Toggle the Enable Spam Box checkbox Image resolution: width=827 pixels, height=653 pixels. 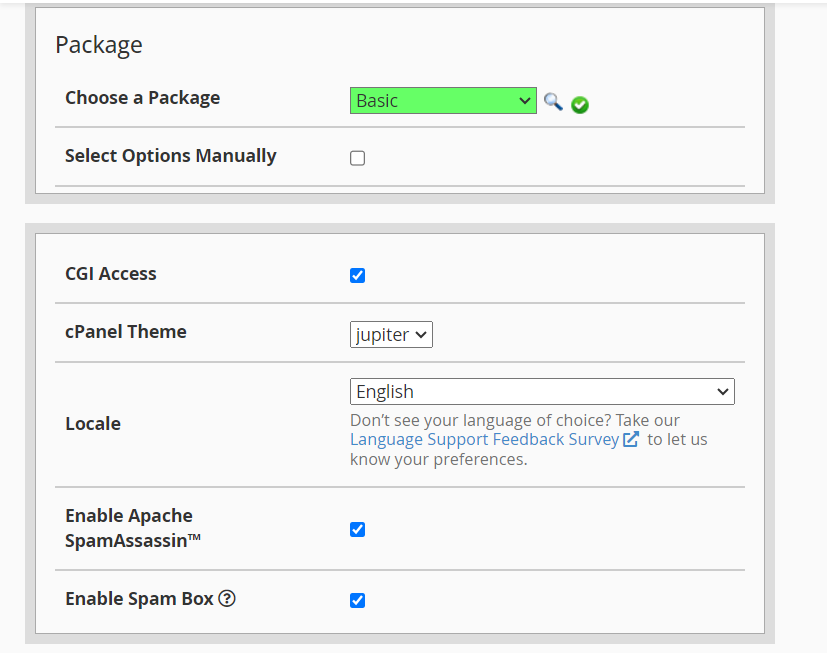click(357, 600)
